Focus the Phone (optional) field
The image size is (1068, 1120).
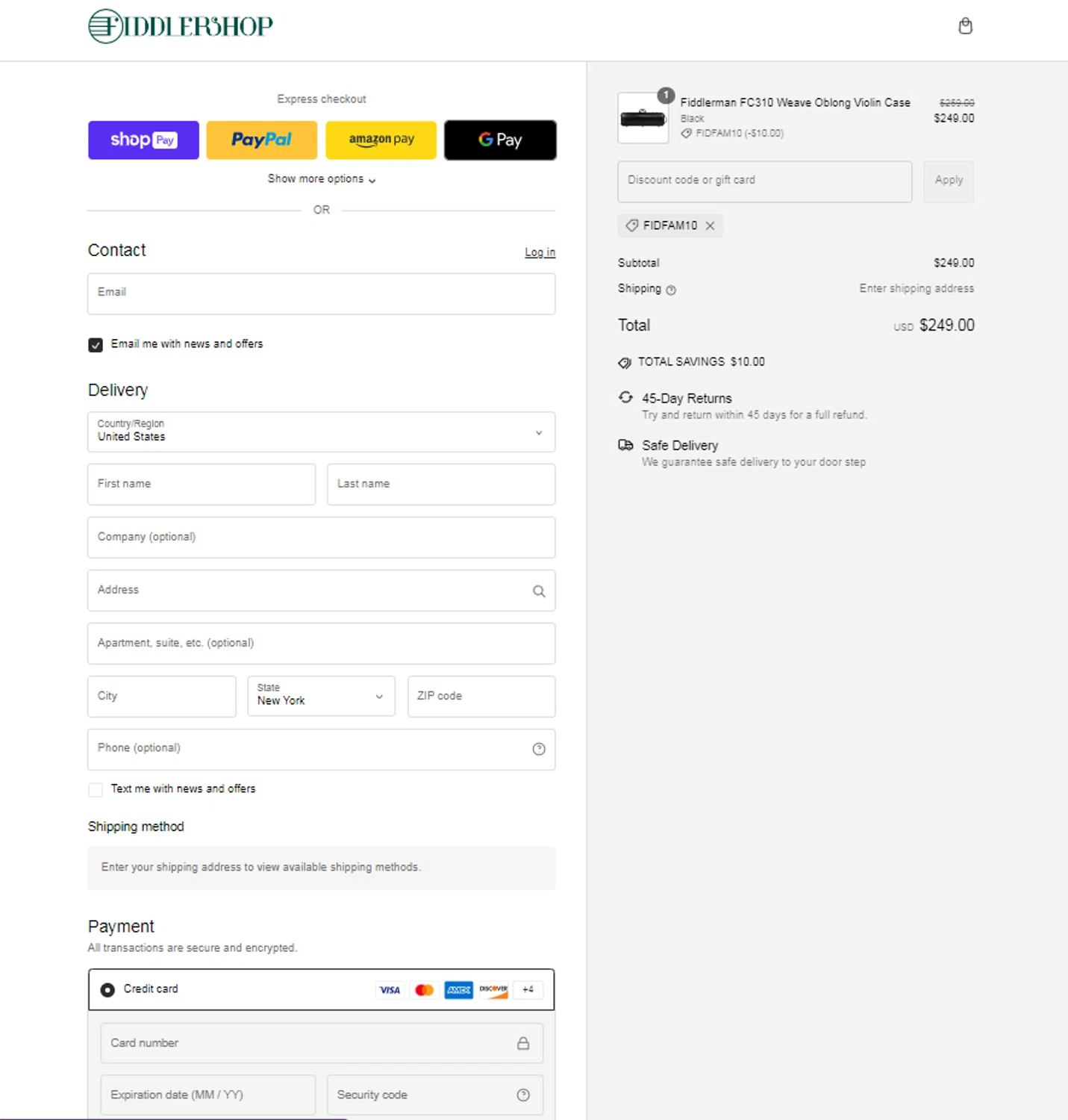coord(321,750)
